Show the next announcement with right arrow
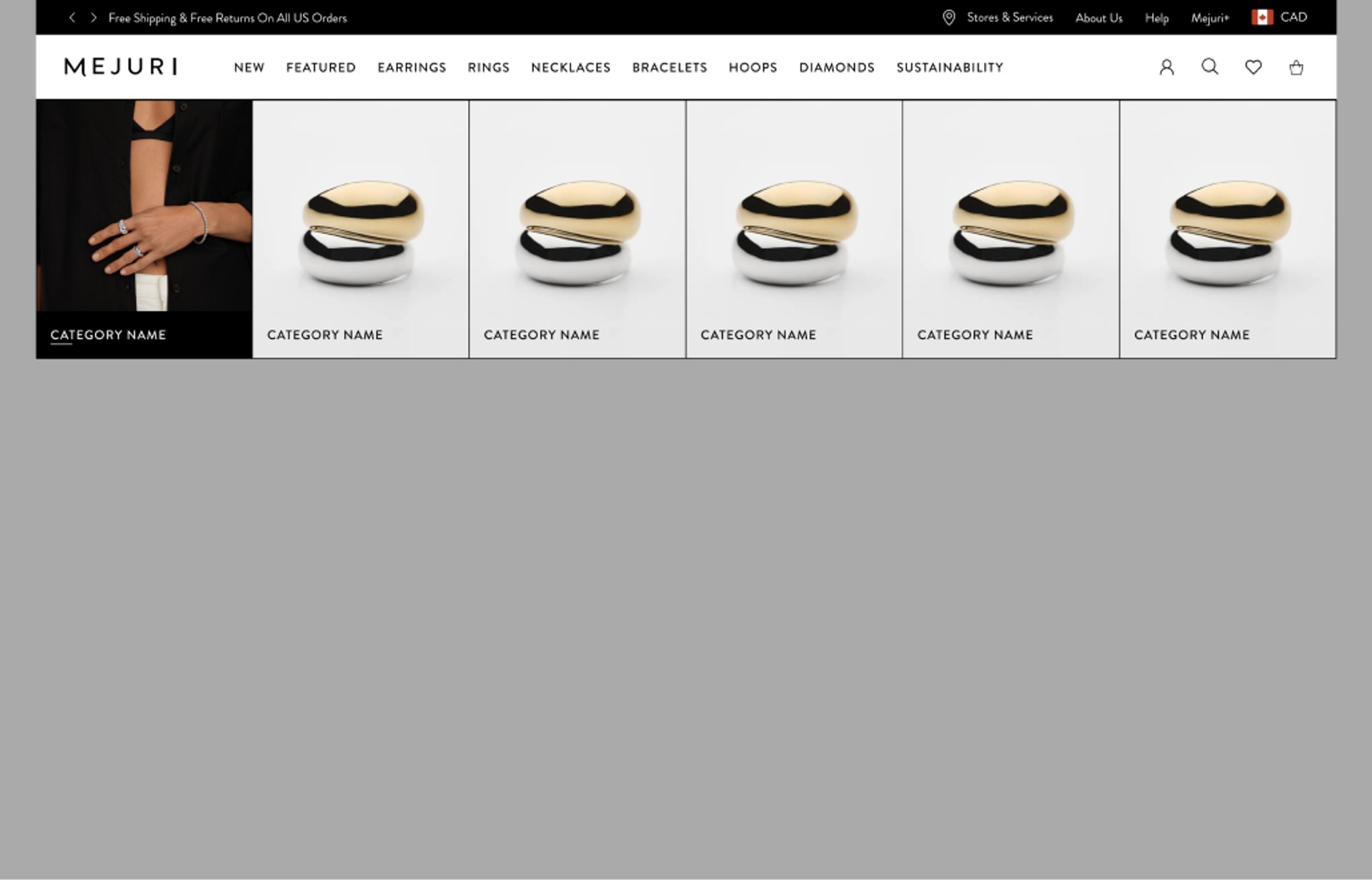 [94, 17]
